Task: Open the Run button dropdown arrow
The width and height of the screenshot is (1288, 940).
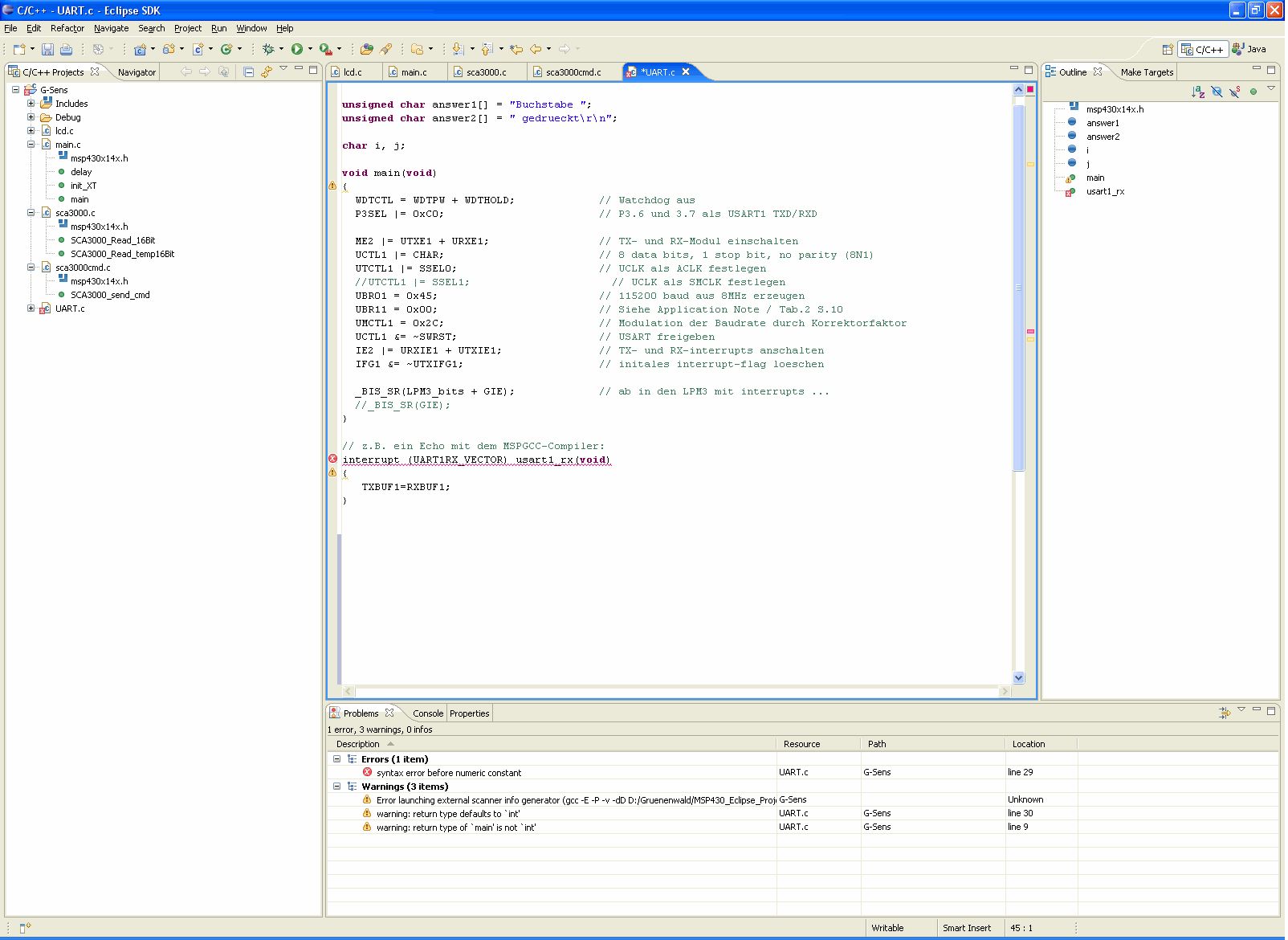Action: [x=310, y=49]
